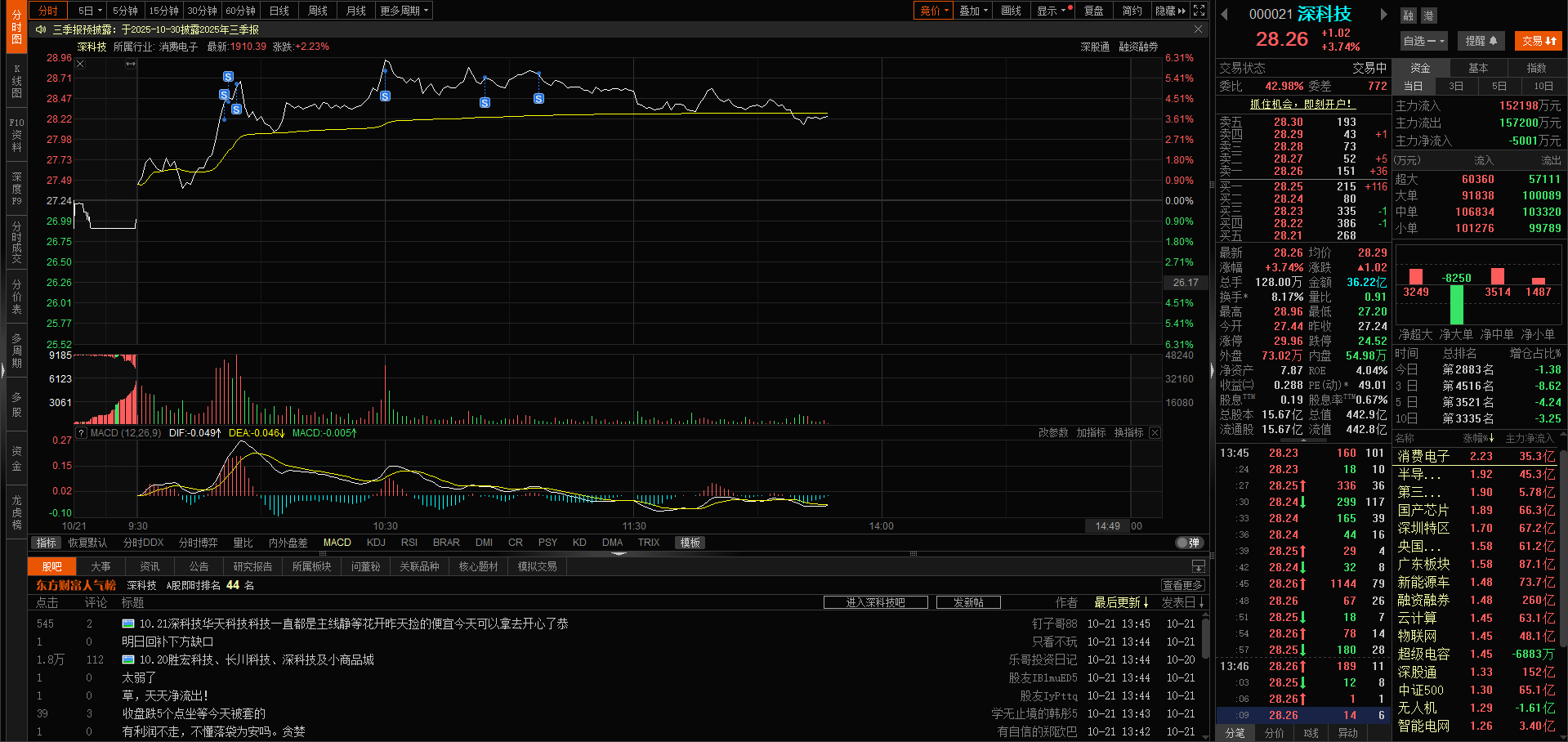
Task: Open the orange 交易 trade button
Action: tap(1539, 41)
